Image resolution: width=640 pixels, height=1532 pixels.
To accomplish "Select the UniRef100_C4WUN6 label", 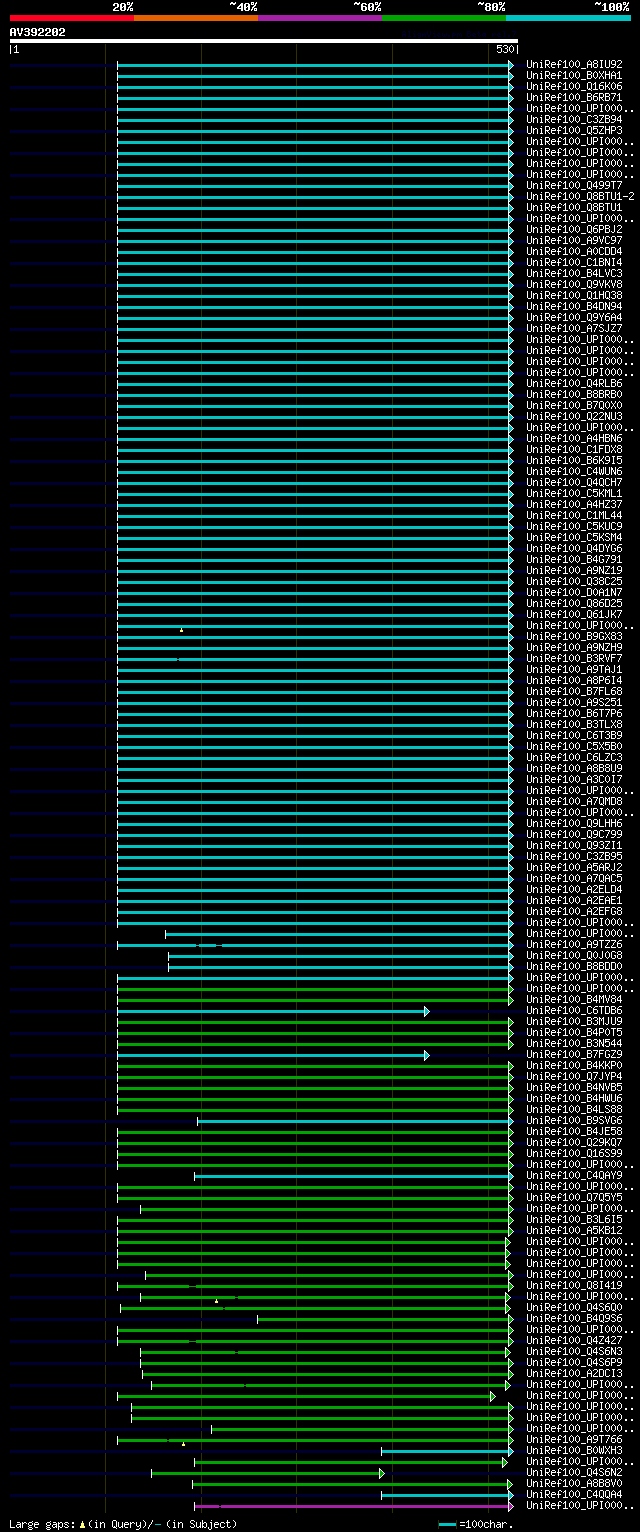I will coord(574,471).
